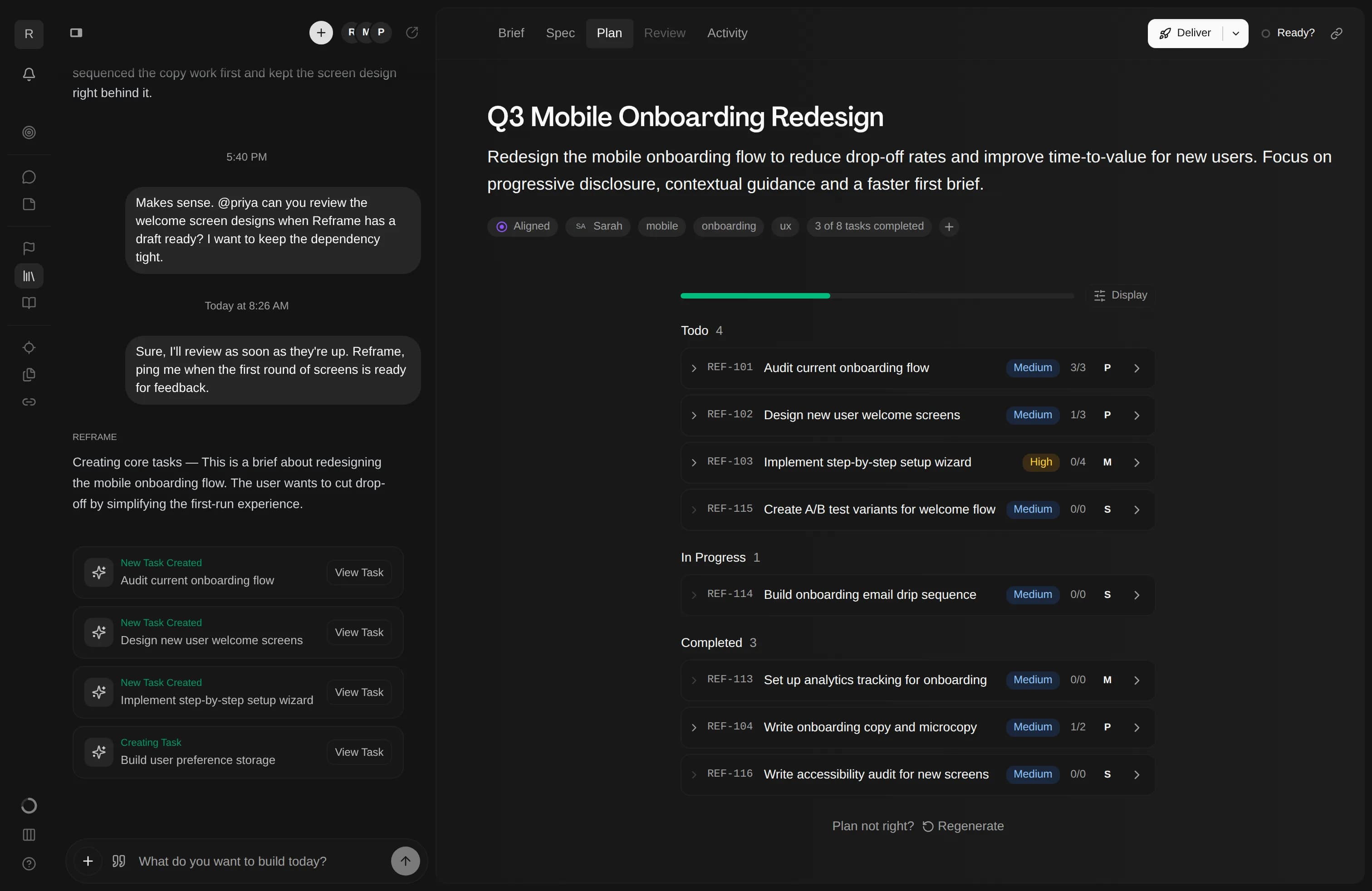Copy link via chain icon at top right
The image size is (1372, 891).
click(1336, 34)
